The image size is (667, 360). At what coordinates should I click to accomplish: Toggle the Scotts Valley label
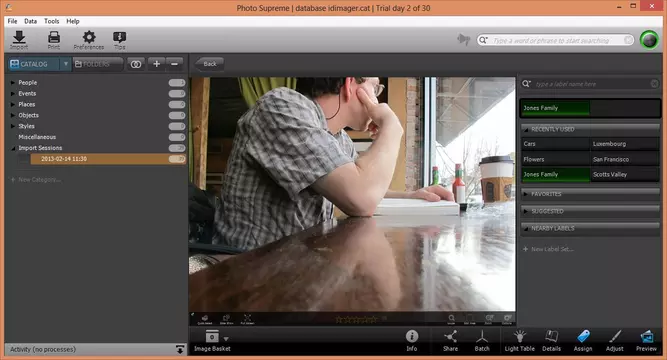tap(624, 174)
